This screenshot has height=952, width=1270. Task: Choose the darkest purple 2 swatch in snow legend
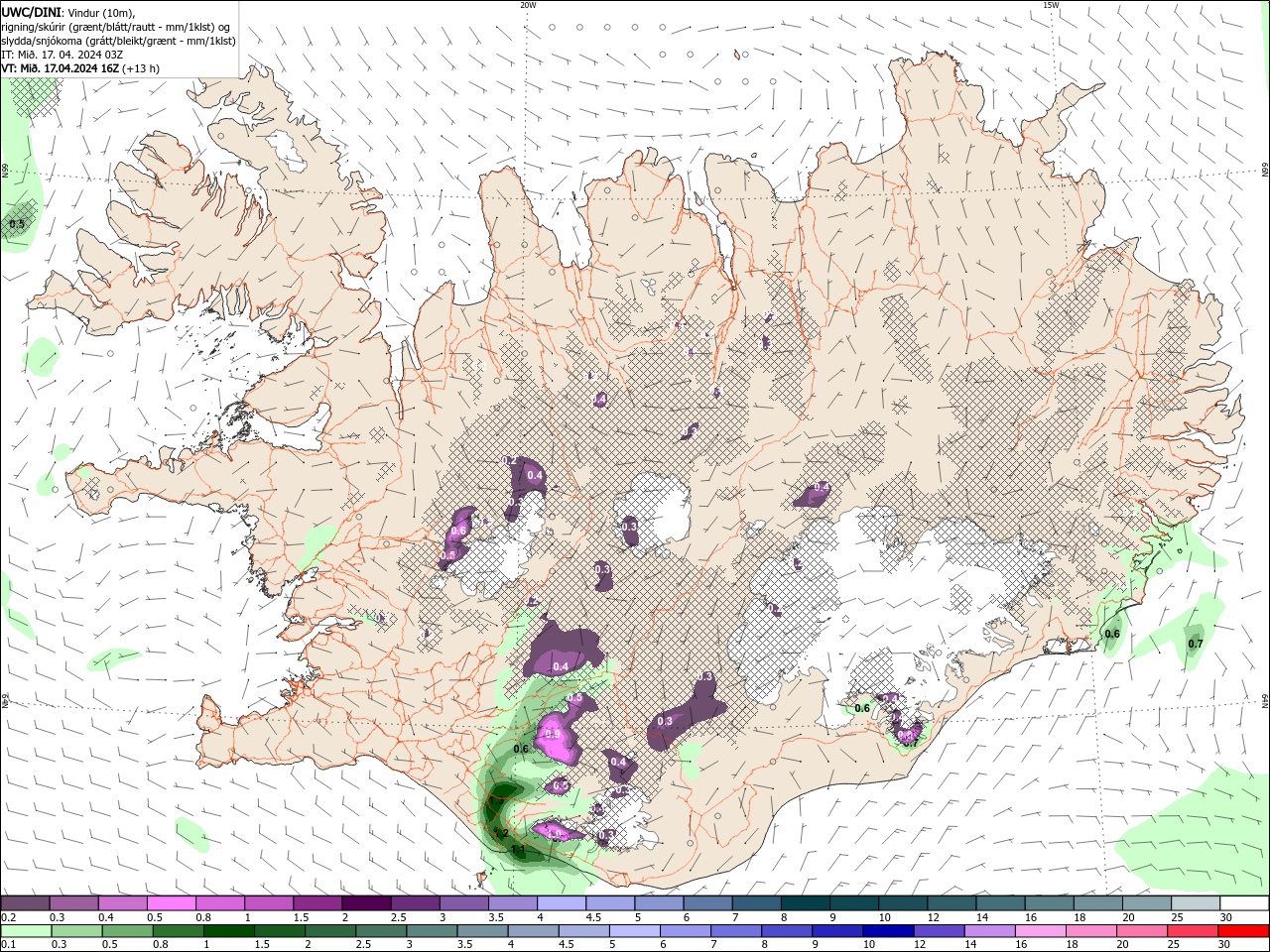[365, 903]
